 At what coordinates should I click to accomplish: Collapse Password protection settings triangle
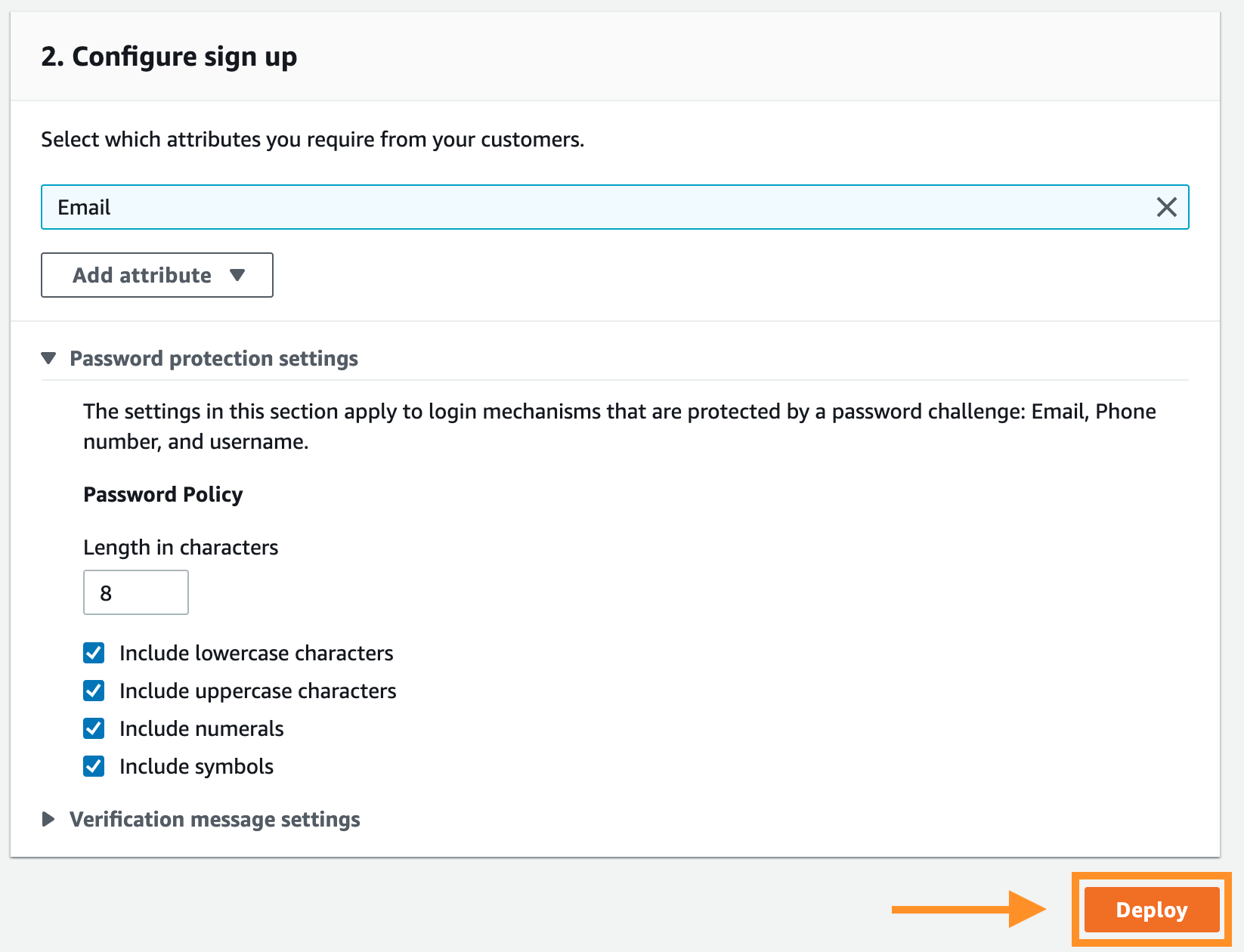pos(49,358)
